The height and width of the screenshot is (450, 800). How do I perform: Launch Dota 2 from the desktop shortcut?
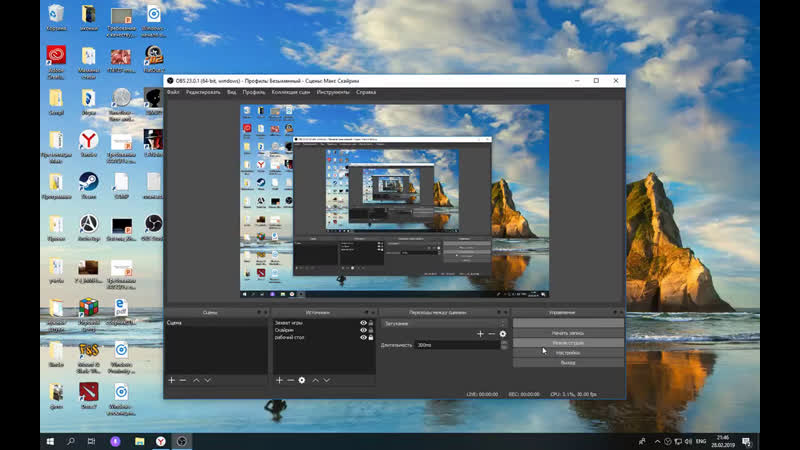point(88,396)
